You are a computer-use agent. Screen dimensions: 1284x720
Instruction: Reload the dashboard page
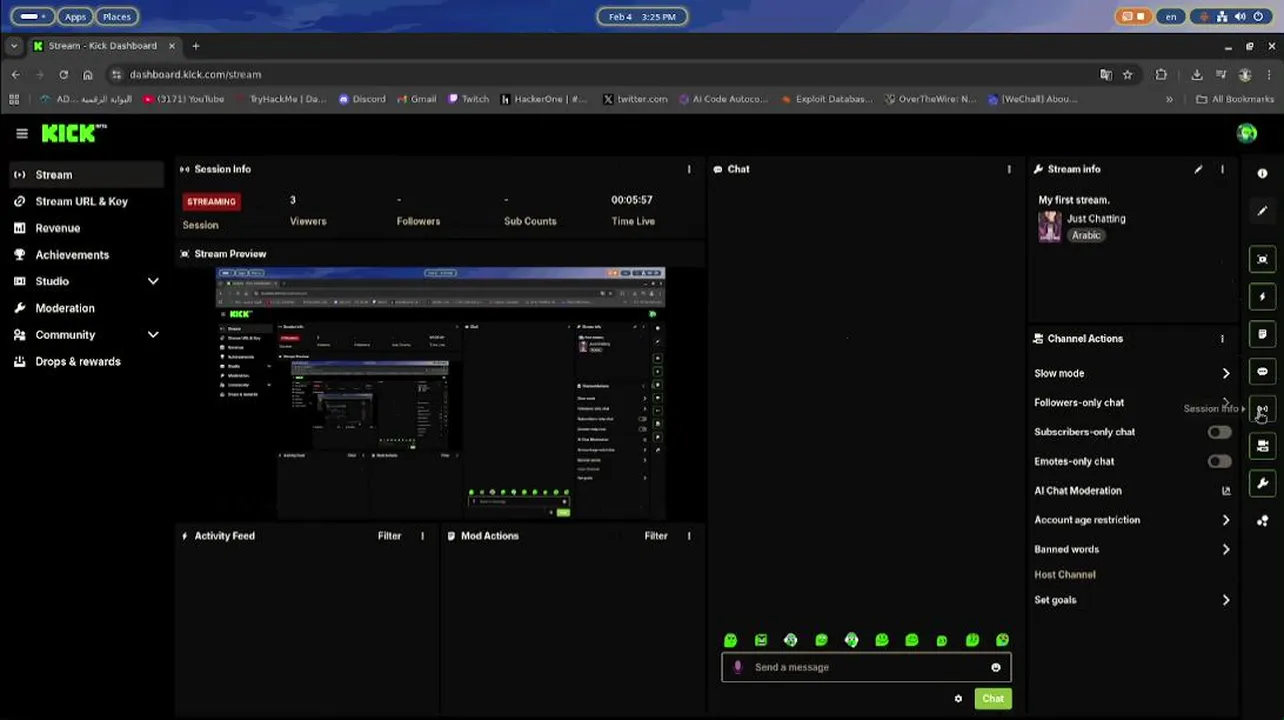pyautogui.click(x=63, y=74)
